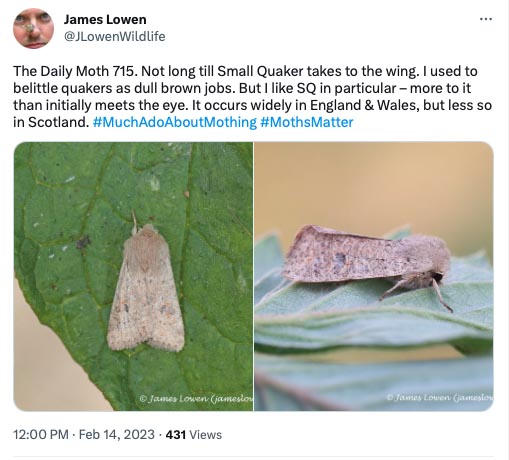Click the moth's wings in the left photo
The width and height of the screenshot is (509, 460).
(147, 307)
